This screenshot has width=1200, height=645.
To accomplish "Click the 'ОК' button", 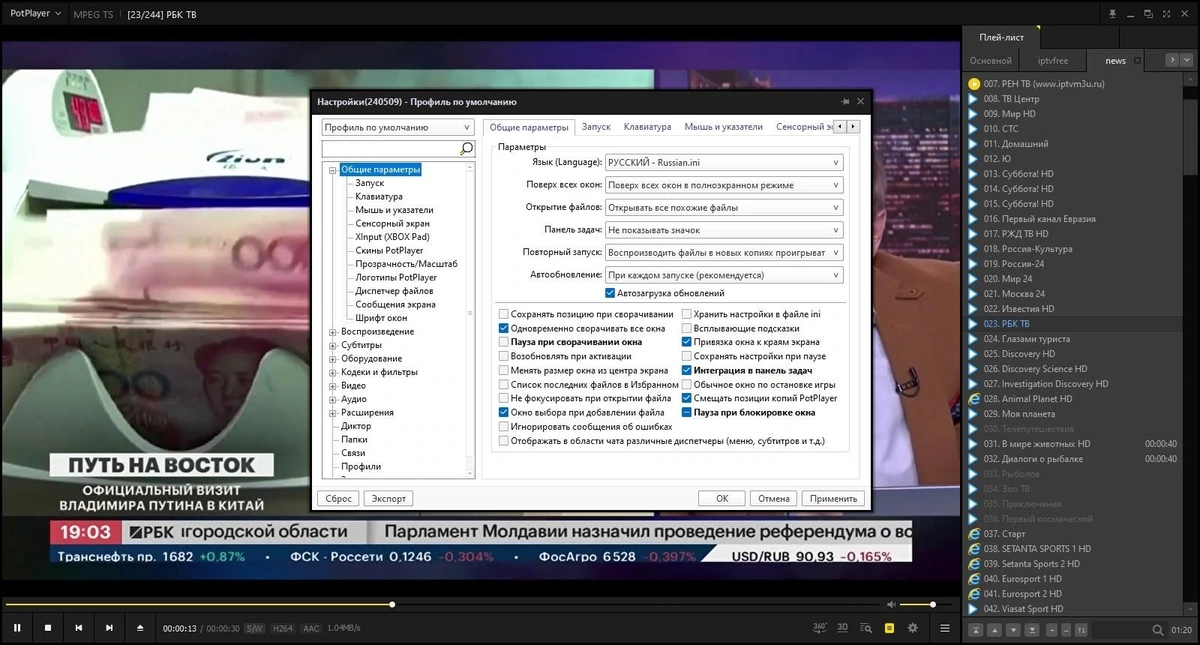I will pyautogui.click(x=722, y=498).
